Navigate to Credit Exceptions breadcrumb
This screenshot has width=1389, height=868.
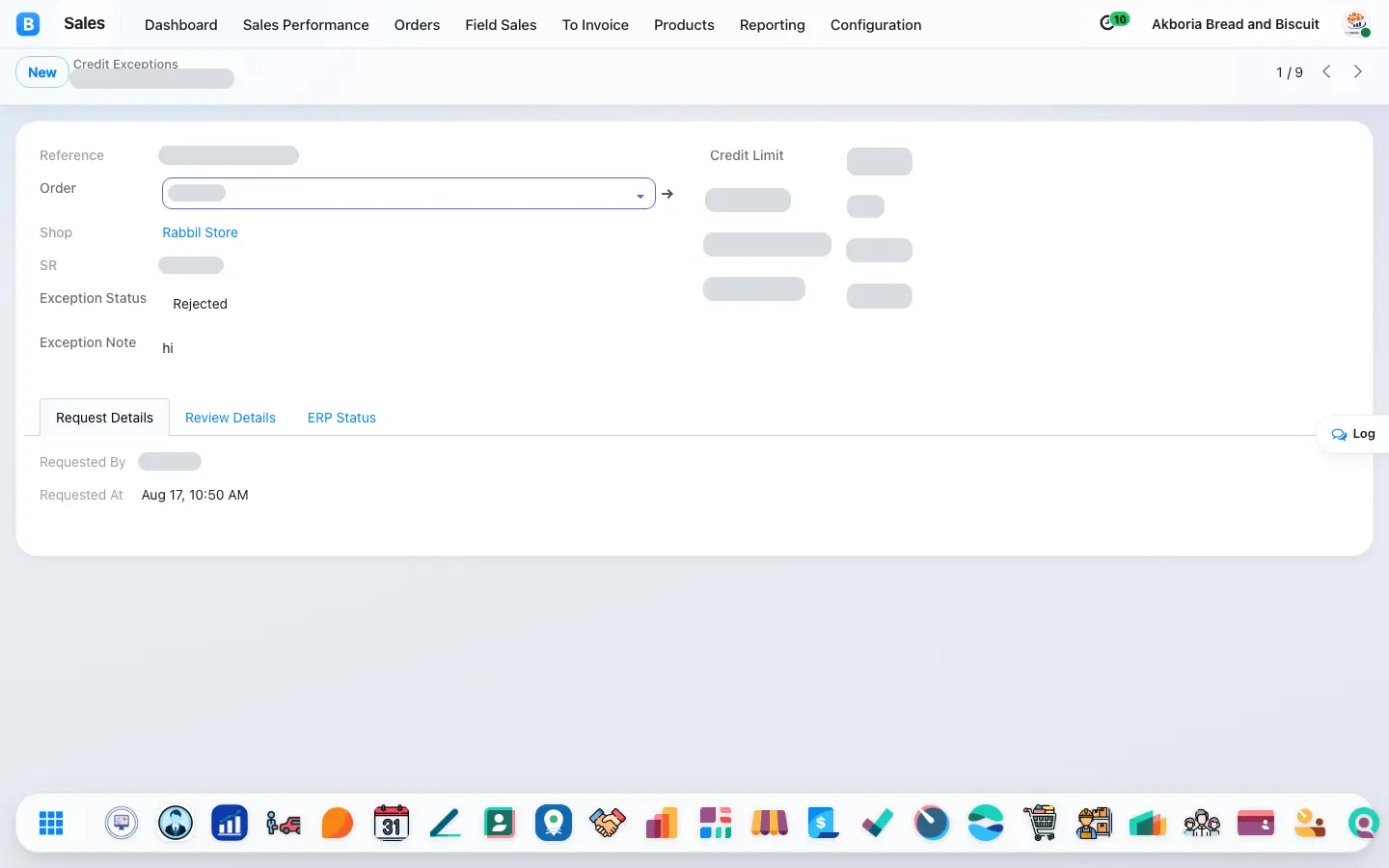(125, 64)
